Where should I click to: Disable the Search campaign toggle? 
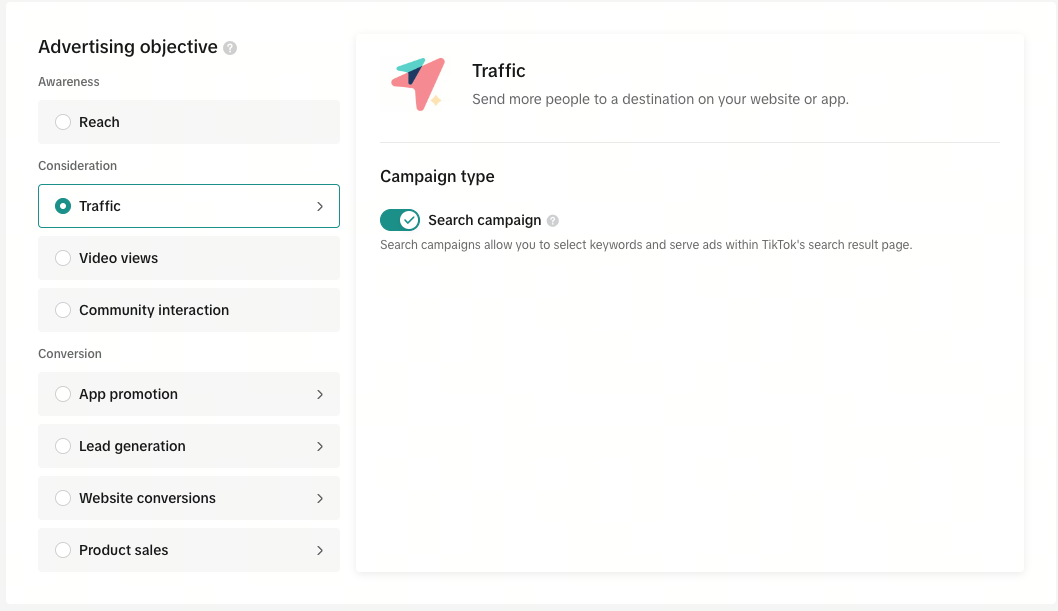(399, 220)
